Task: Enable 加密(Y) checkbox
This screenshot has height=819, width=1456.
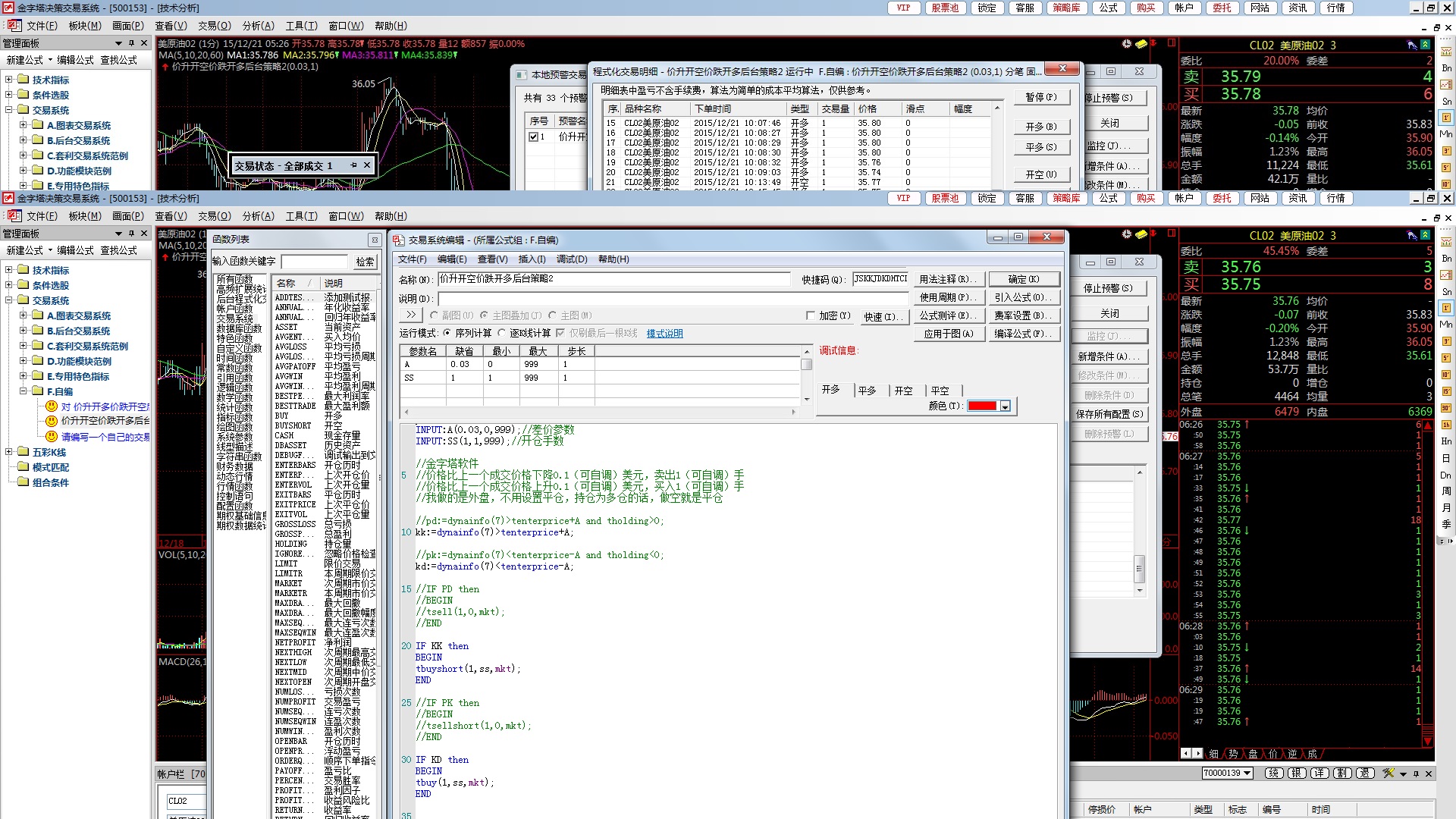Action: [x=810, y=315]
